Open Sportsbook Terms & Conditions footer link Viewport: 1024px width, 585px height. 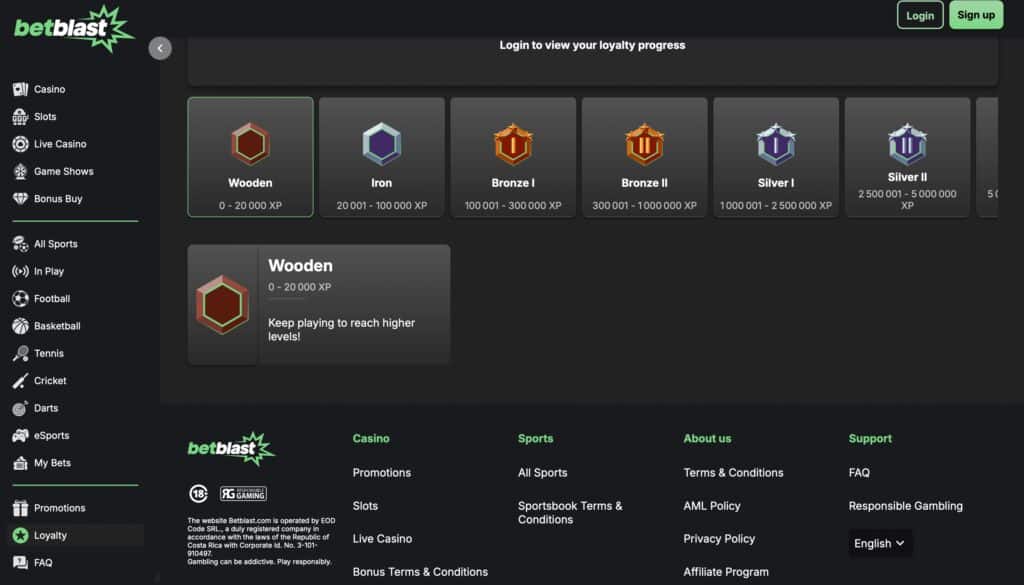point(570,513)
